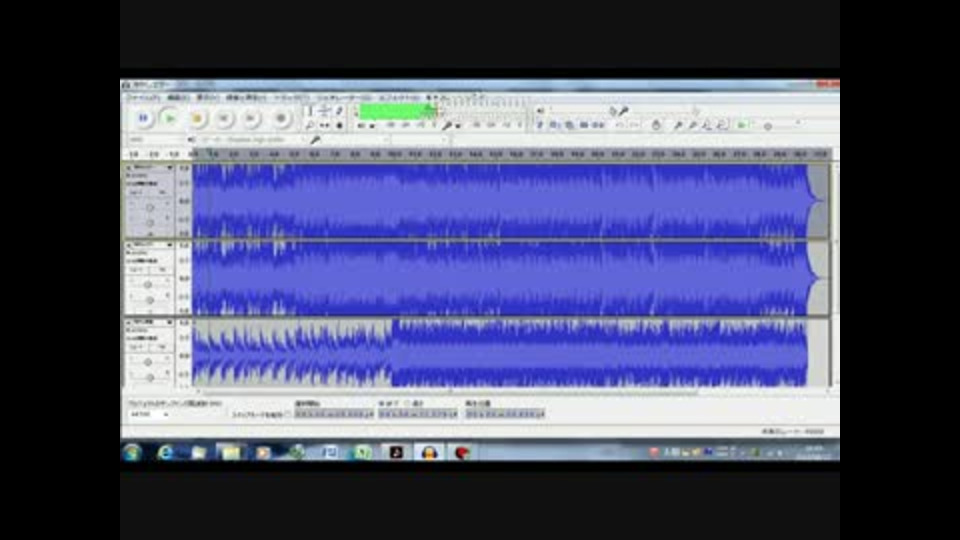Select the Selection (I-beam) tool
The height and width of the screenshot is (540, 960).
tap(310, 111)
